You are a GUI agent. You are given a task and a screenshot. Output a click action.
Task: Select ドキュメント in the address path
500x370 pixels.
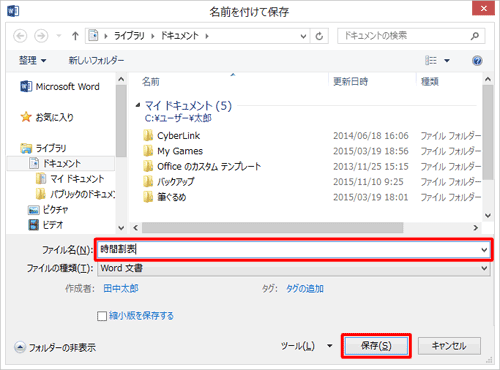coord(180,36)
